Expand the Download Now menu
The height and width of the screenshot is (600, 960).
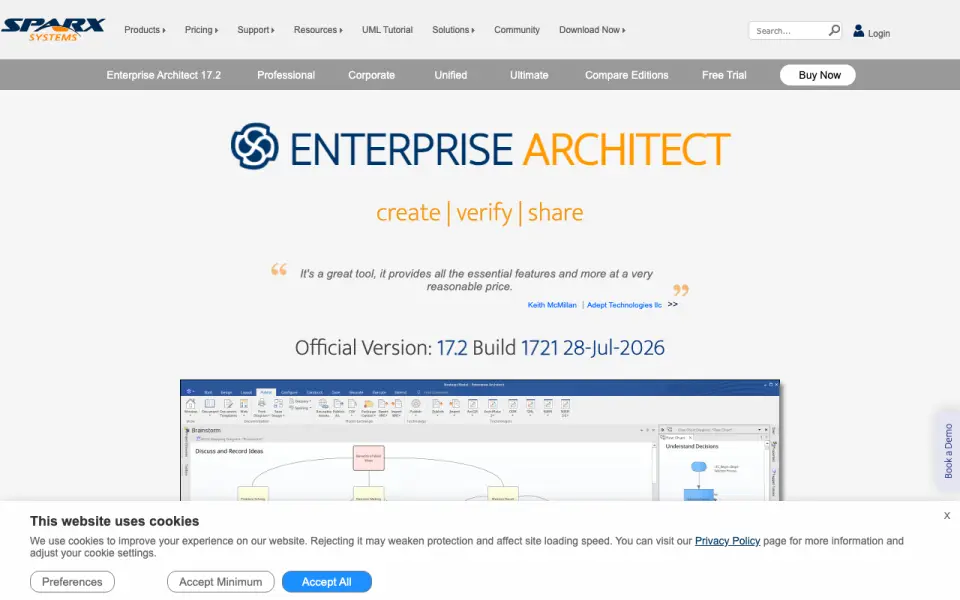click(592, 29)
